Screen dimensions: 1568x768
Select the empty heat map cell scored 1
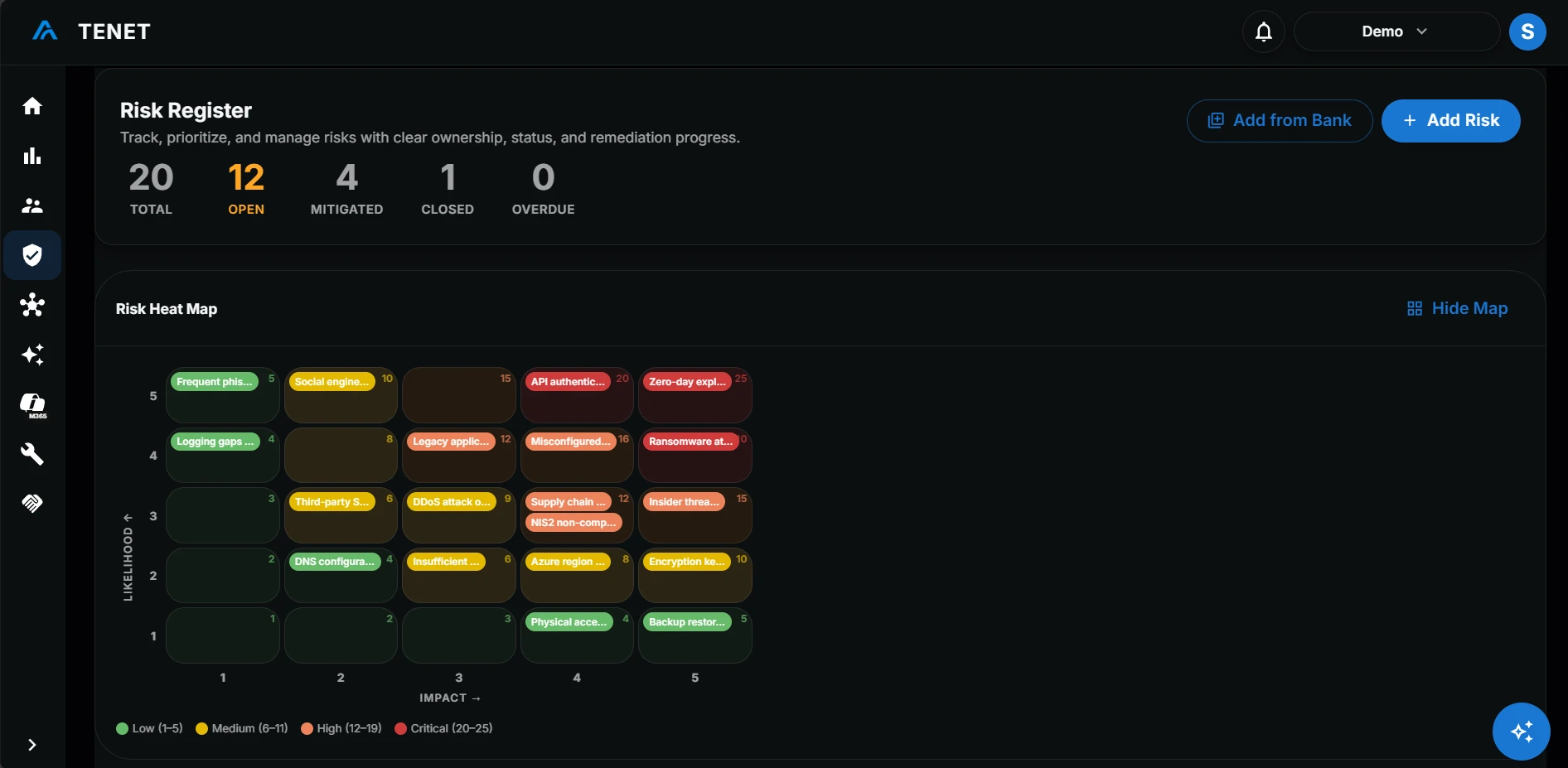coord(223,635)
